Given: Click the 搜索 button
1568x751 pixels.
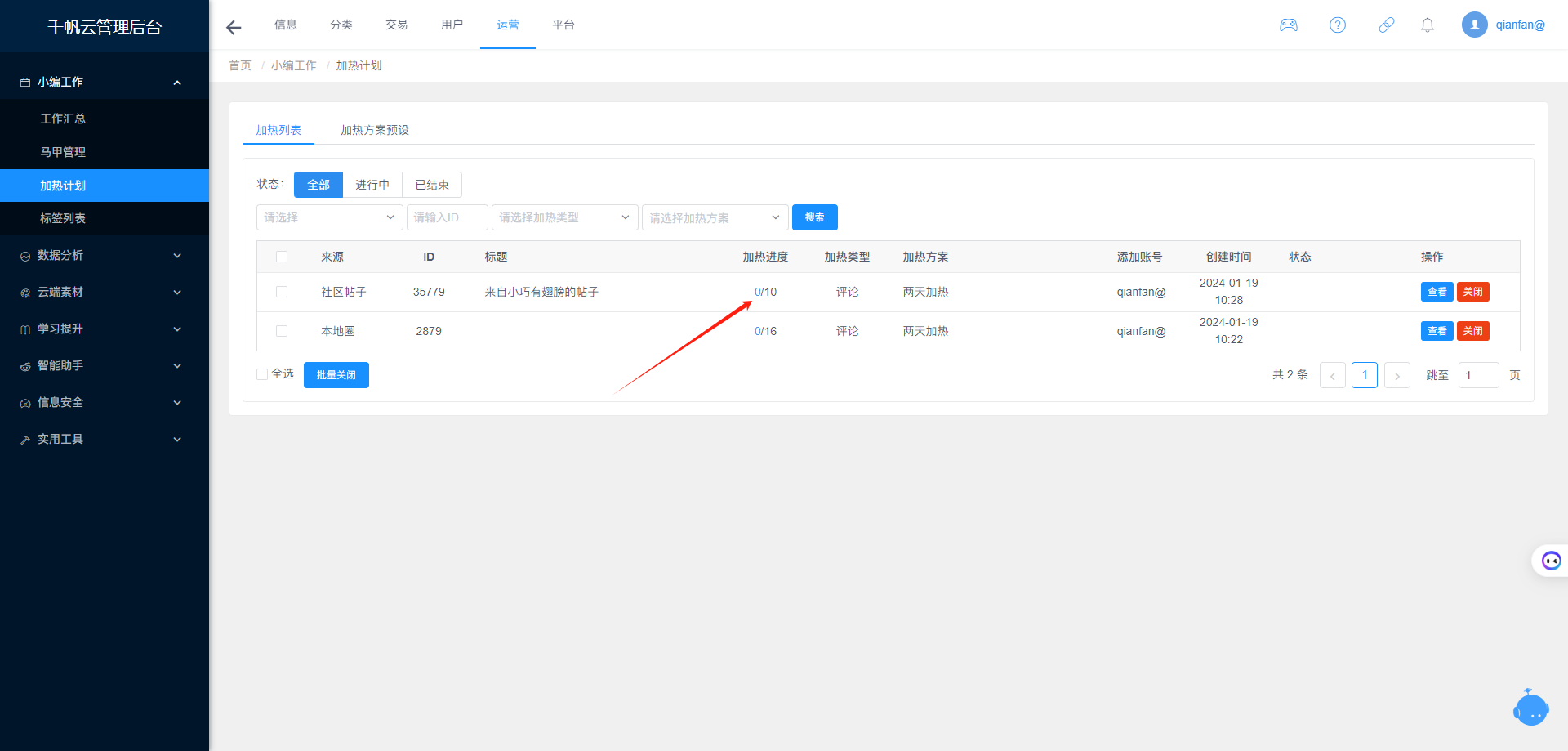Looking at the screenshot, I should click(x=815, y=217).
